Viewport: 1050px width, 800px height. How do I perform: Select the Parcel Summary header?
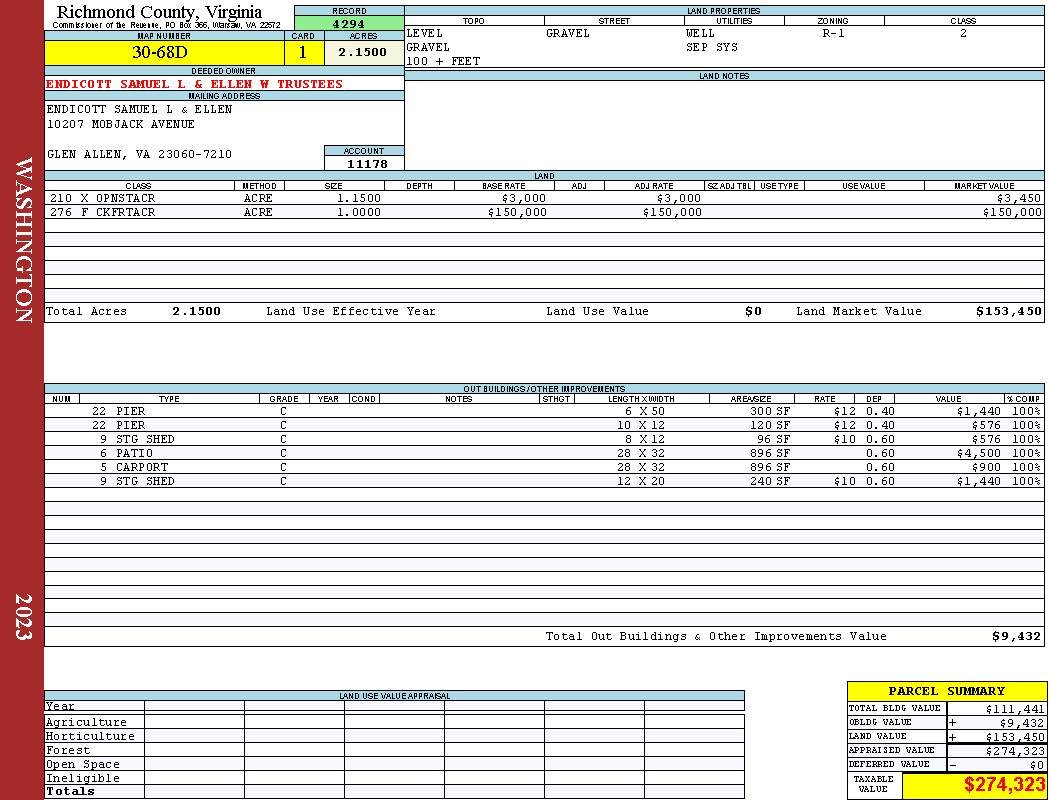click(x=946, y=691)
